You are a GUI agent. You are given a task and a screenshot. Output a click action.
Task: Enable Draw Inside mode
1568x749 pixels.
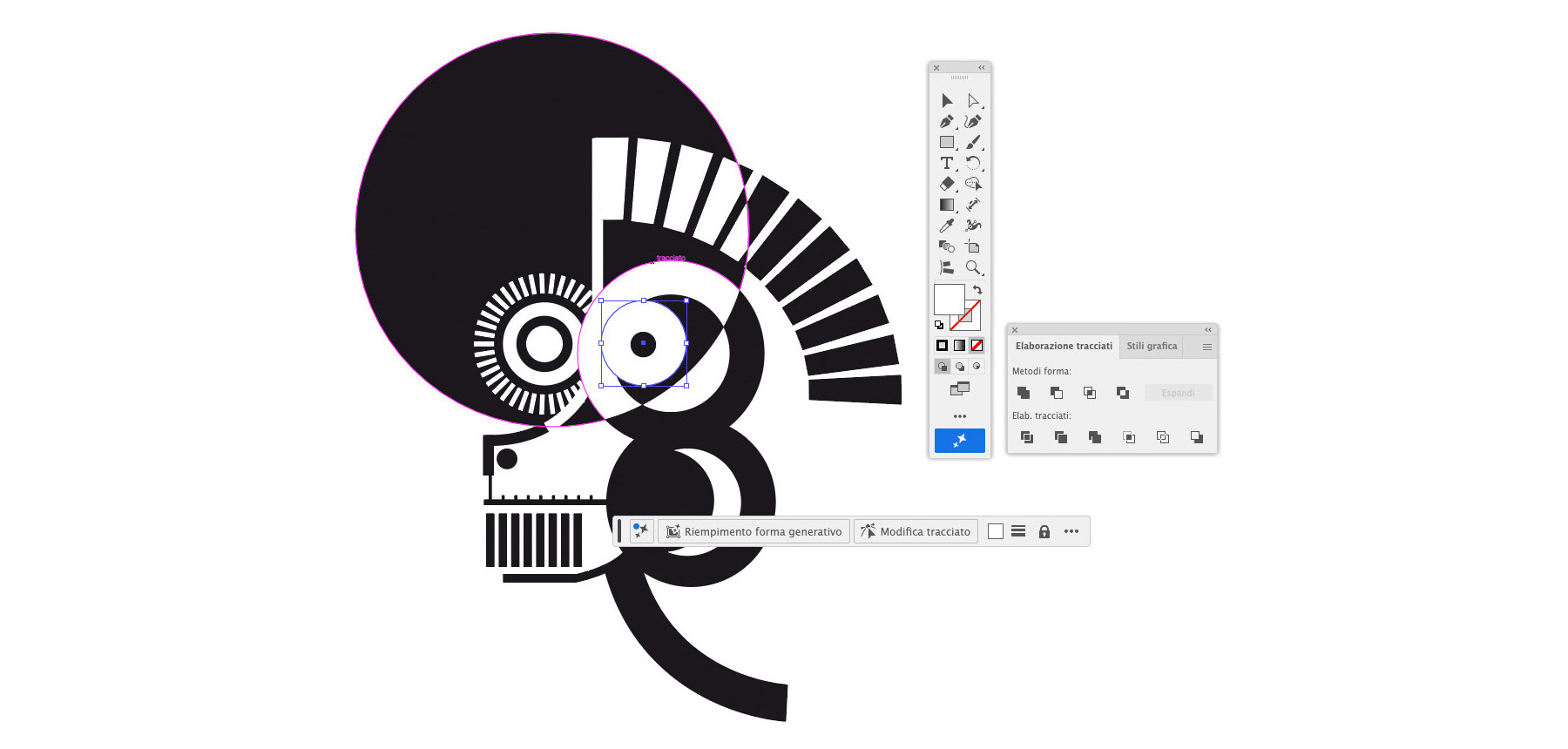pos(977,367)
